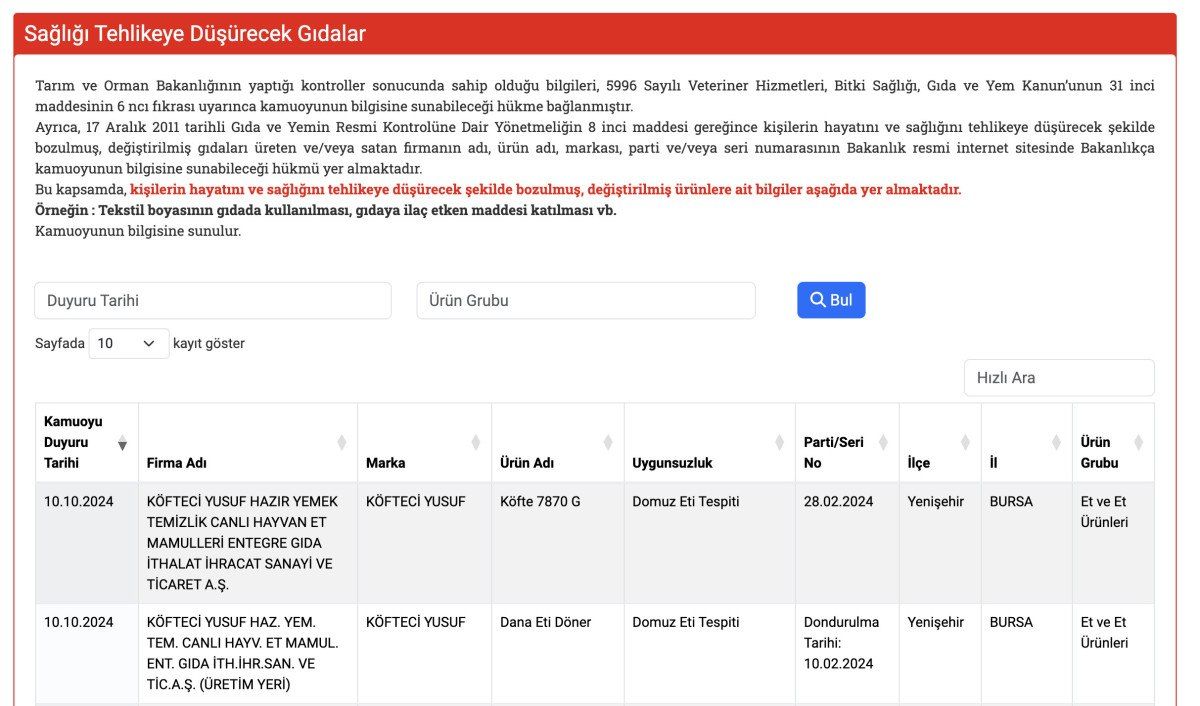Click the first row's 10.10.2024 date cell
Screen dimensions: 1200x706
coord(79,502)
